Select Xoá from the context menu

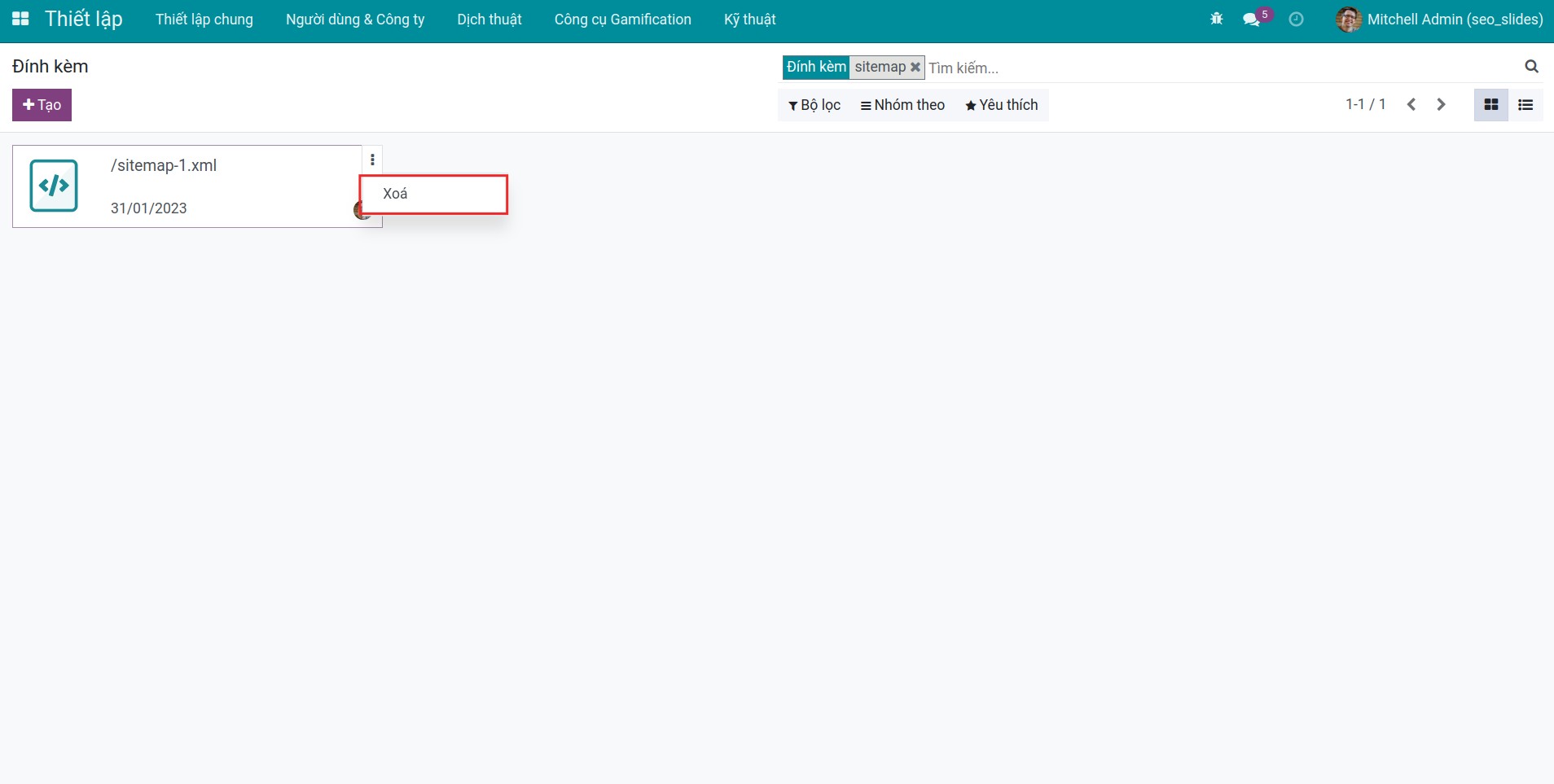click(x=395, y=194)
